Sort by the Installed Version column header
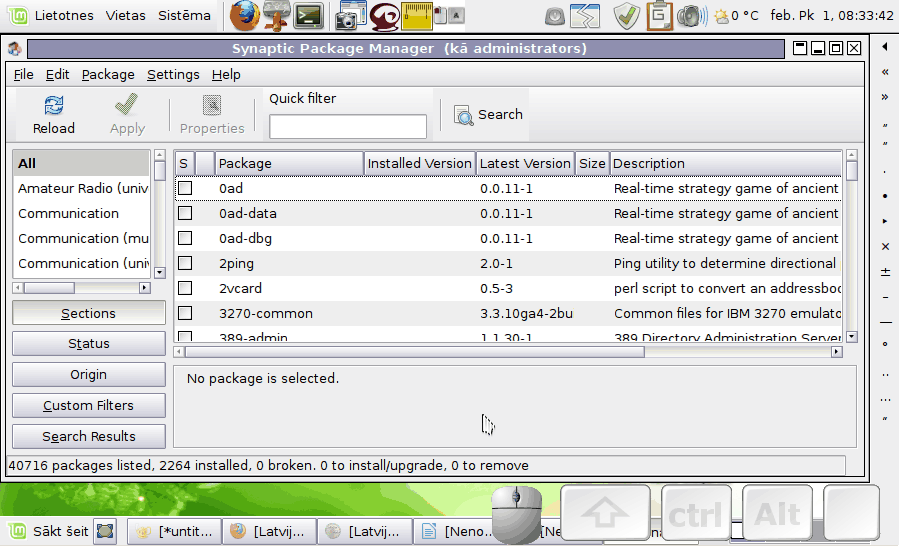899x546 pixels. [x=420, y=163]
